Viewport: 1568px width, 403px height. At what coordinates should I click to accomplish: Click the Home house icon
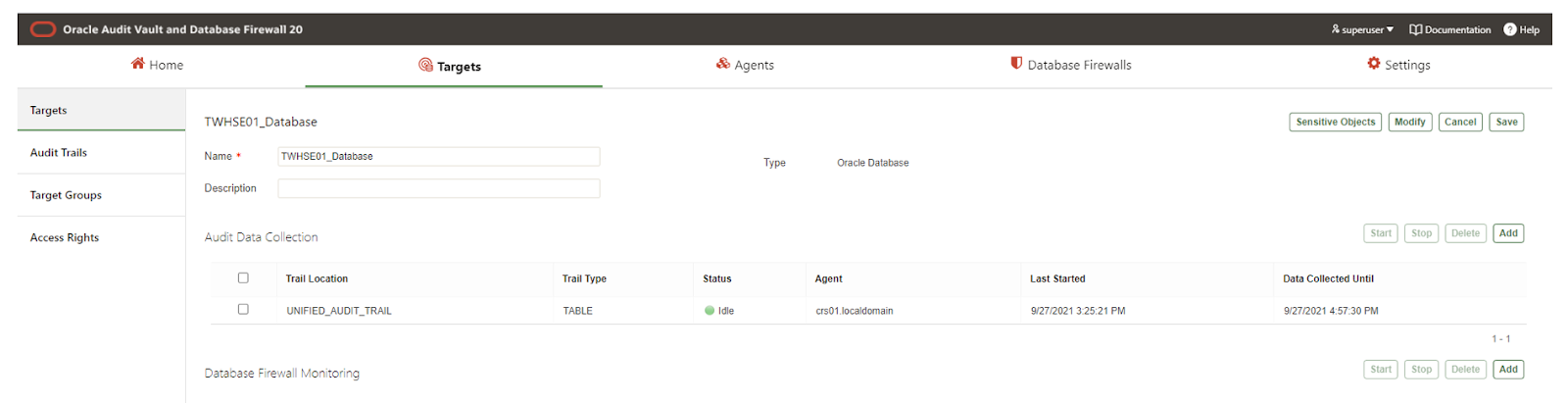tap(138, 64)
